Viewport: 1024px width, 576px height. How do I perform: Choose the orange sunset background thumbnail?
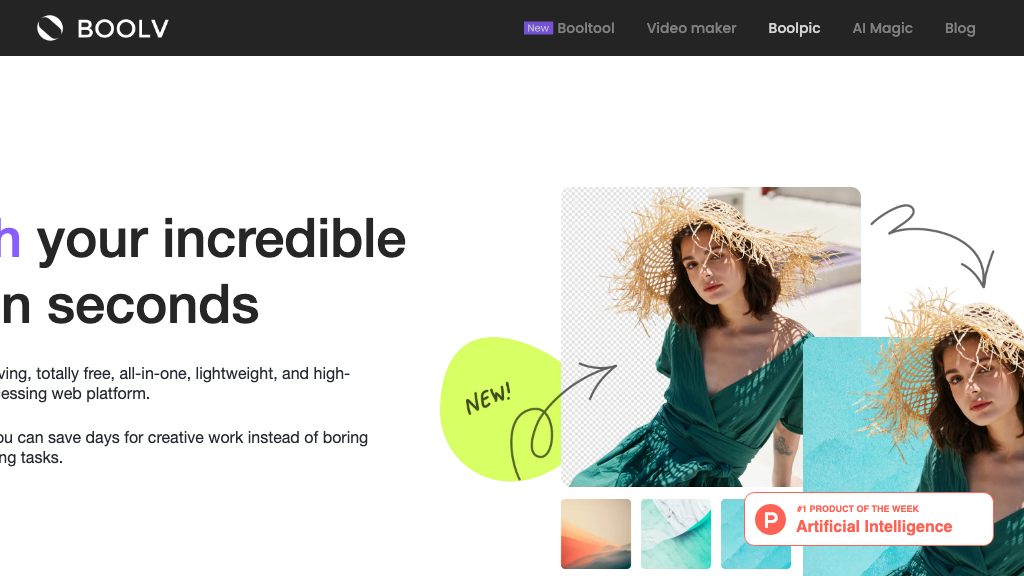(596, 534)
